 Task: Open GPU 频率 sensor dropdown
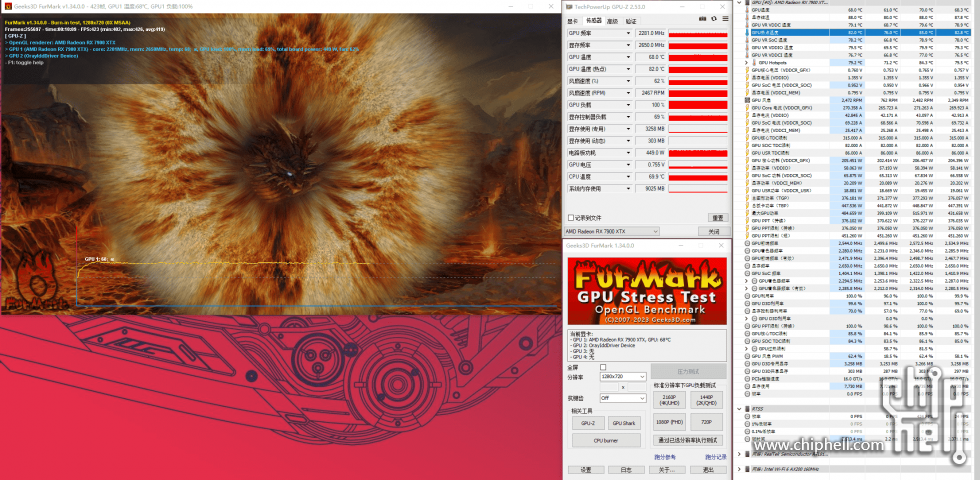pos(628,33)
